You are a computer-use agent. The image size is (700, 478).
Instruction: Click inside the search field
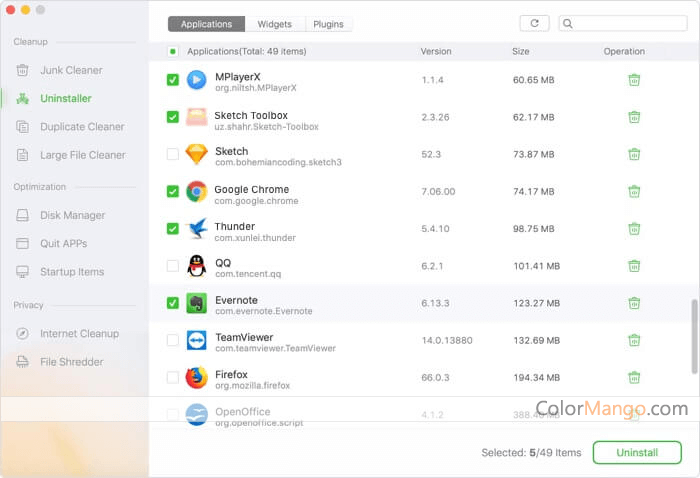point(630,23)
